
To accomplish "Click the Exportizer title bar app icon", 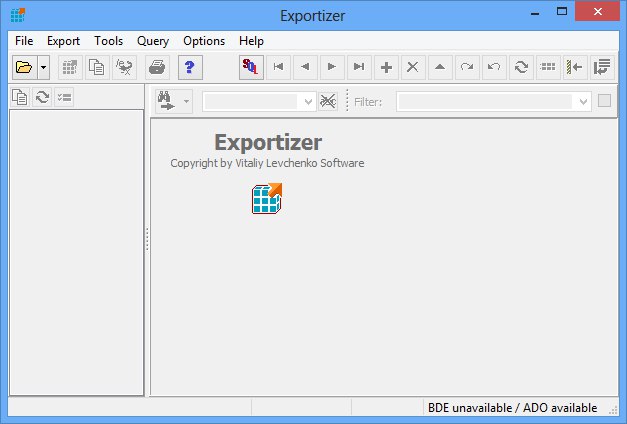I will coord(18,15).
